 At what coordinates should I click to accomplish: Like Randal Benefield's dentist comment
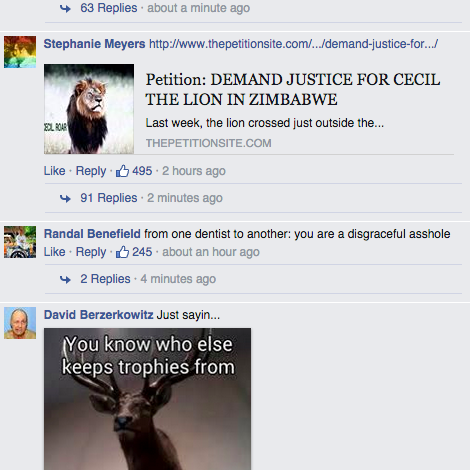click(55, 252)
